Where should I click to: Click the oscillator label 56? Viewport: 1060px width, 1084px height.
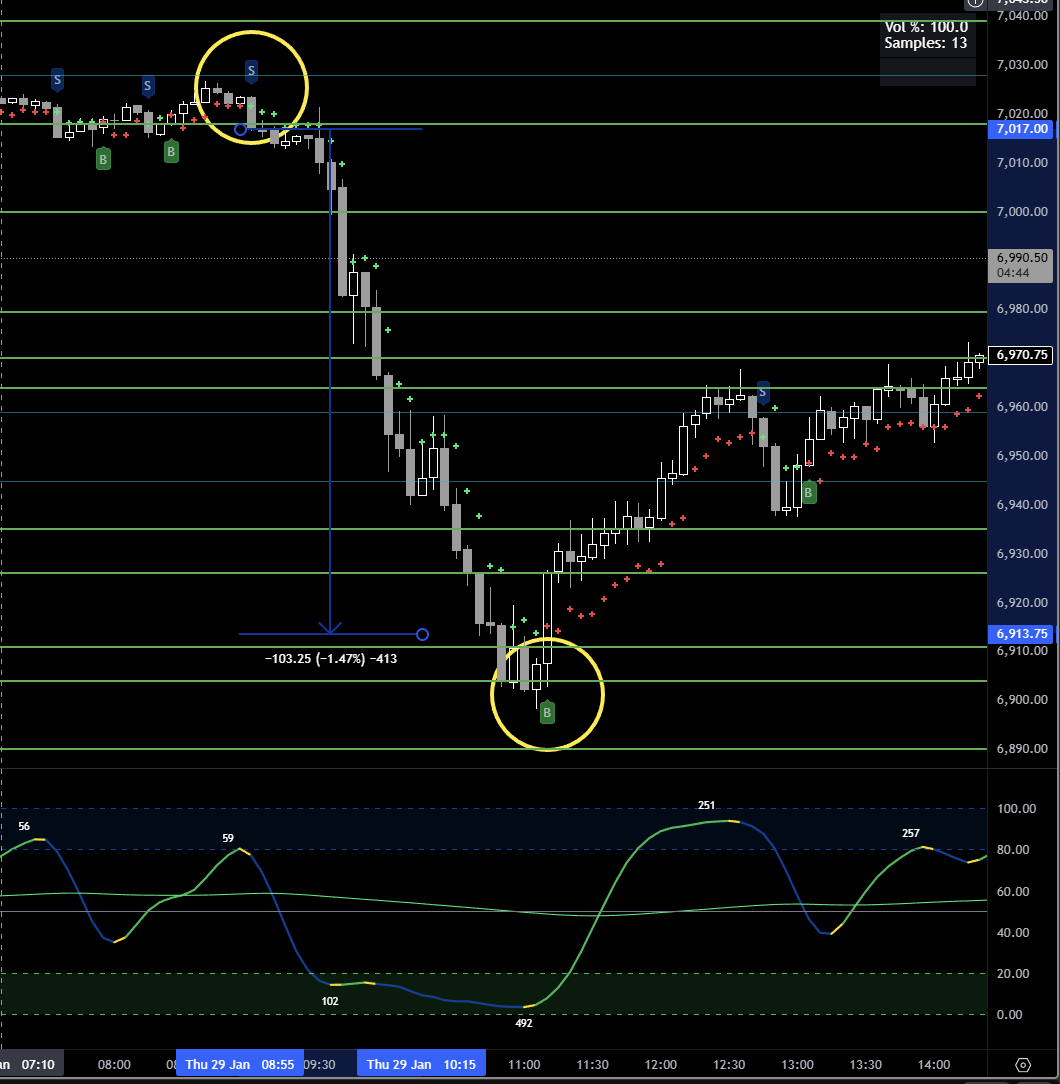pos(24,826)
